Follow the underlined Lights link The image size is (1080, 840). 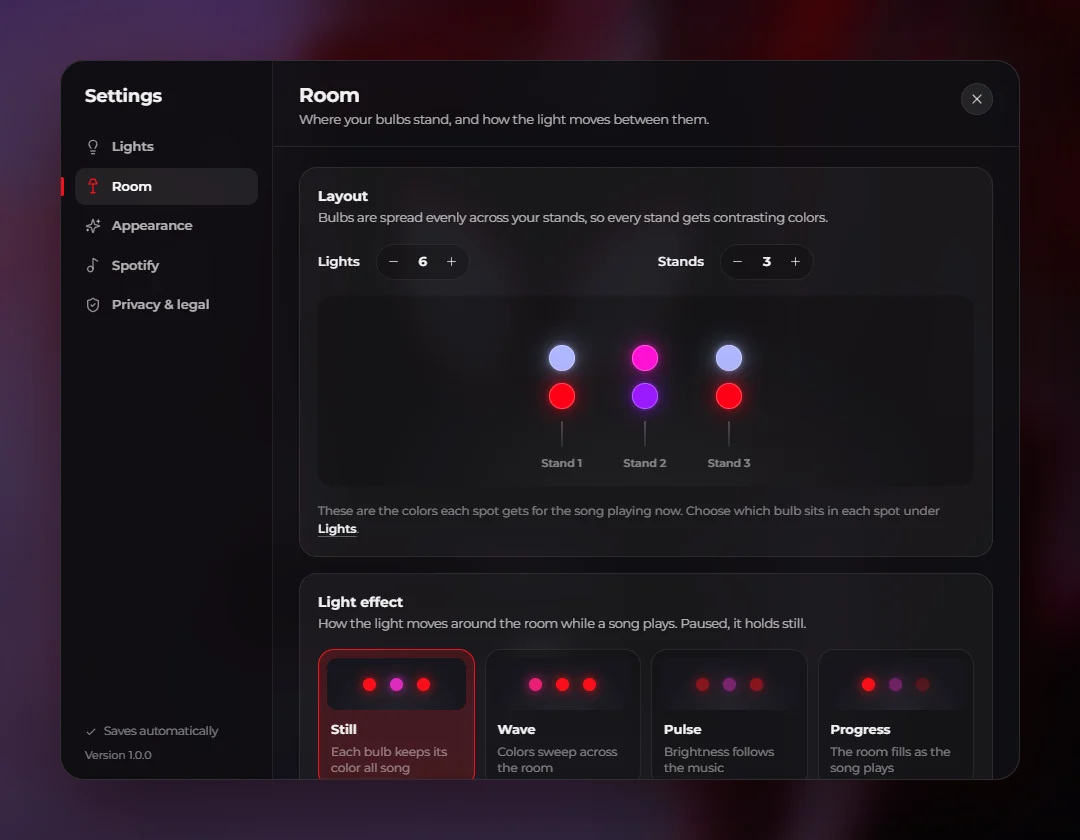coord(337,529)
